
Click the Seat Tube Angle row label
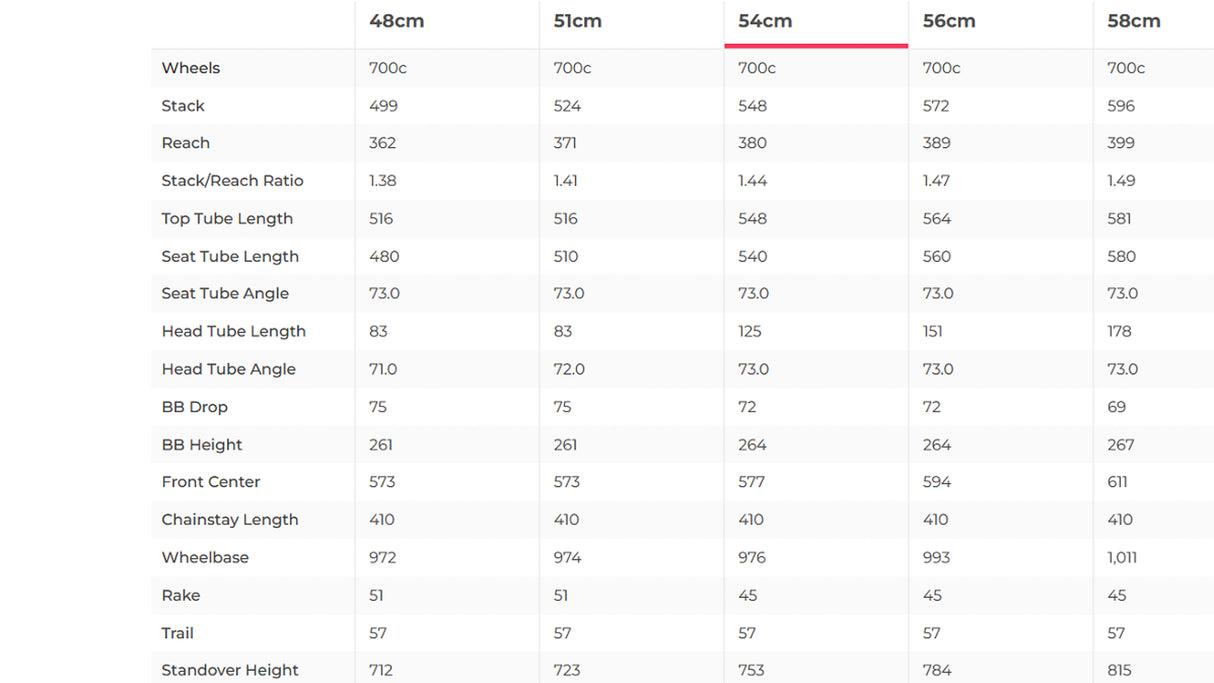click(x=225, y=294)
